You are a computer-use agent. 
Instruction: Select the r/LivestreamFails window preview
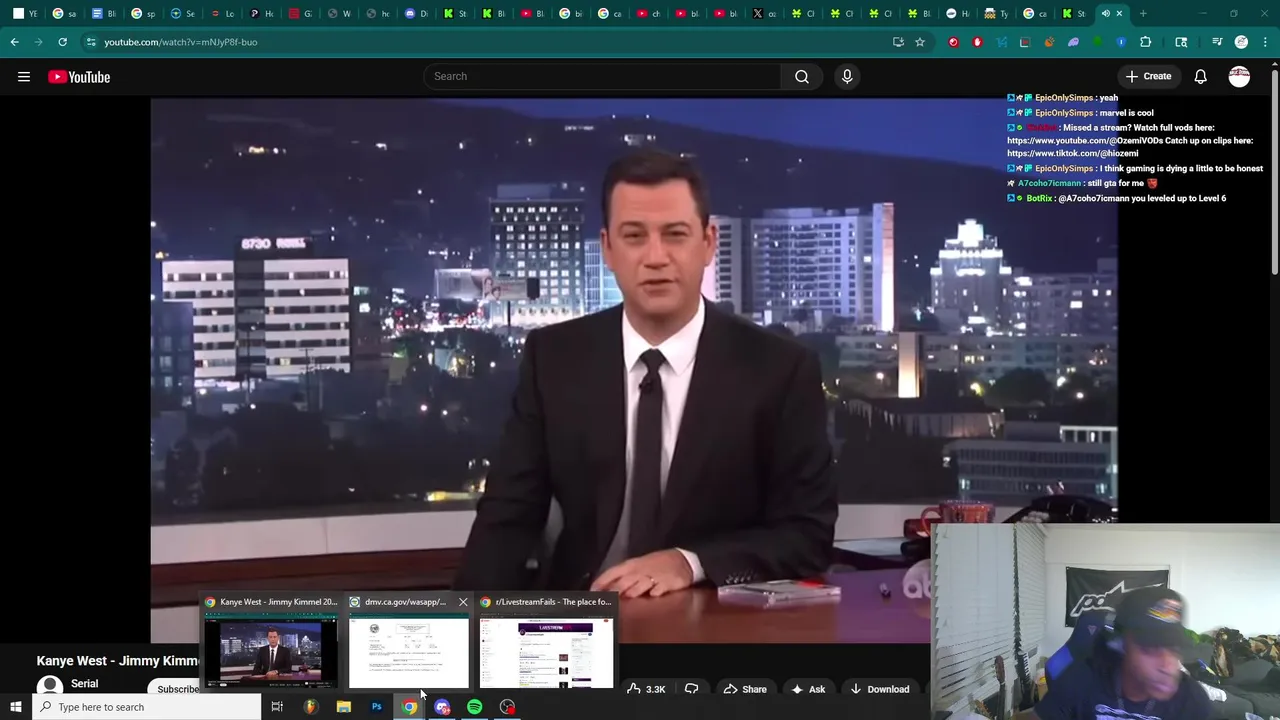point(546,642)
